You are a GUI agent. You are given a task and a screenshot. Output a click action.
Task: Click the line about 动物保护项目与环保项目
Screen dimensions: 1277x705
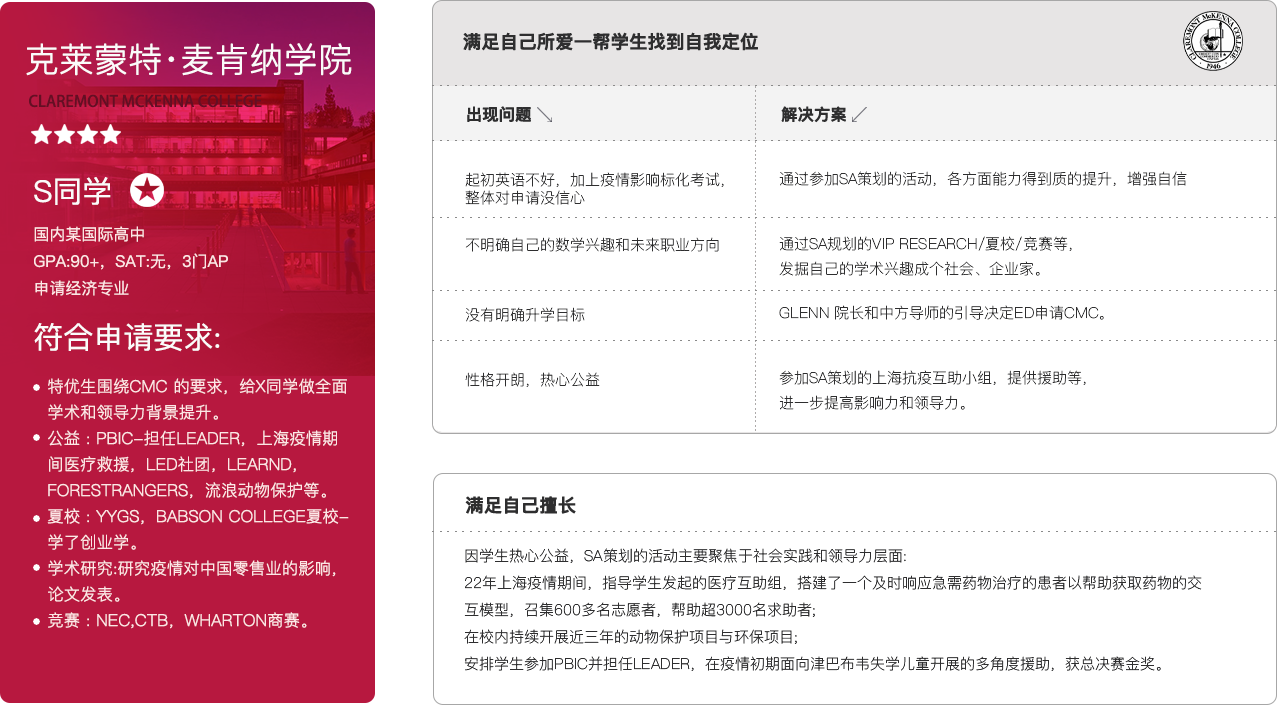point(631,636)
